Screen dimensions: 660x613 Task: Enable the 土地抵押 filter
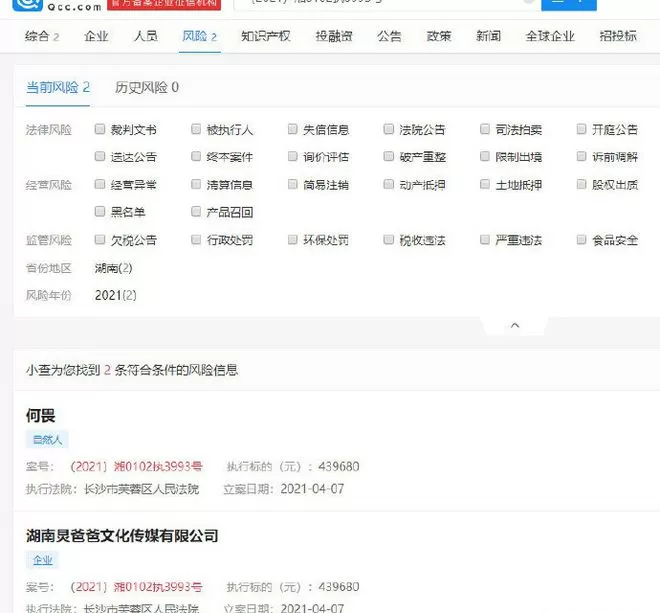[485, 184]
